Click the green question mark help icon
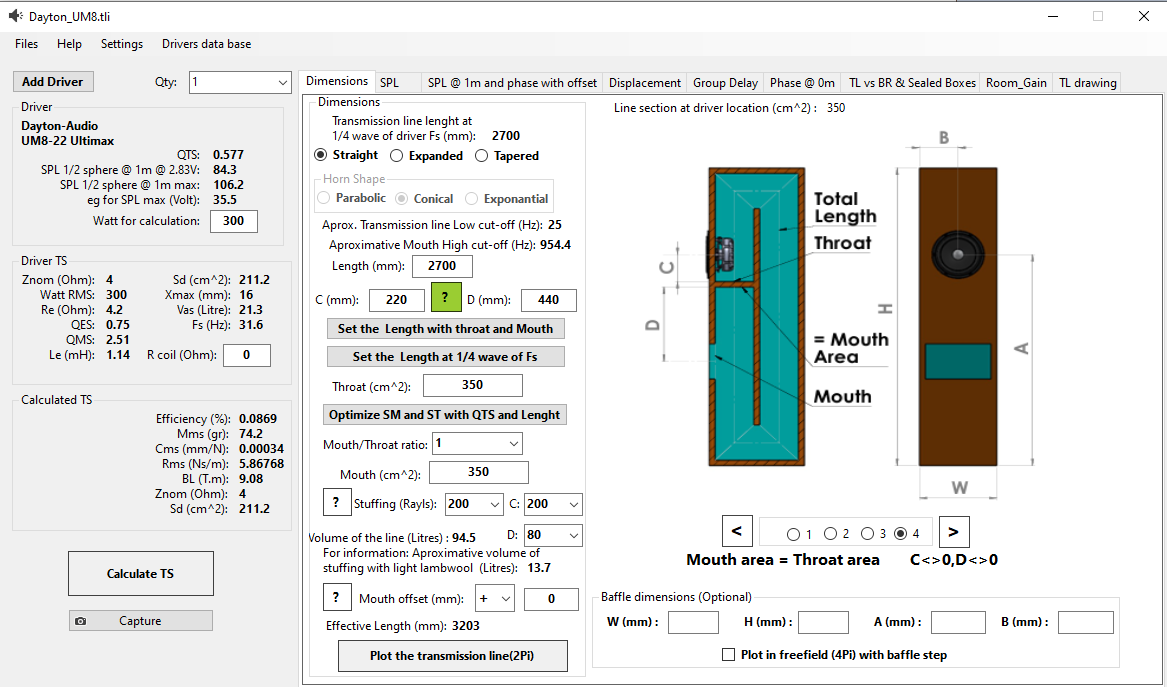This screenshot has height=687, width=1167. coord(446,297)
